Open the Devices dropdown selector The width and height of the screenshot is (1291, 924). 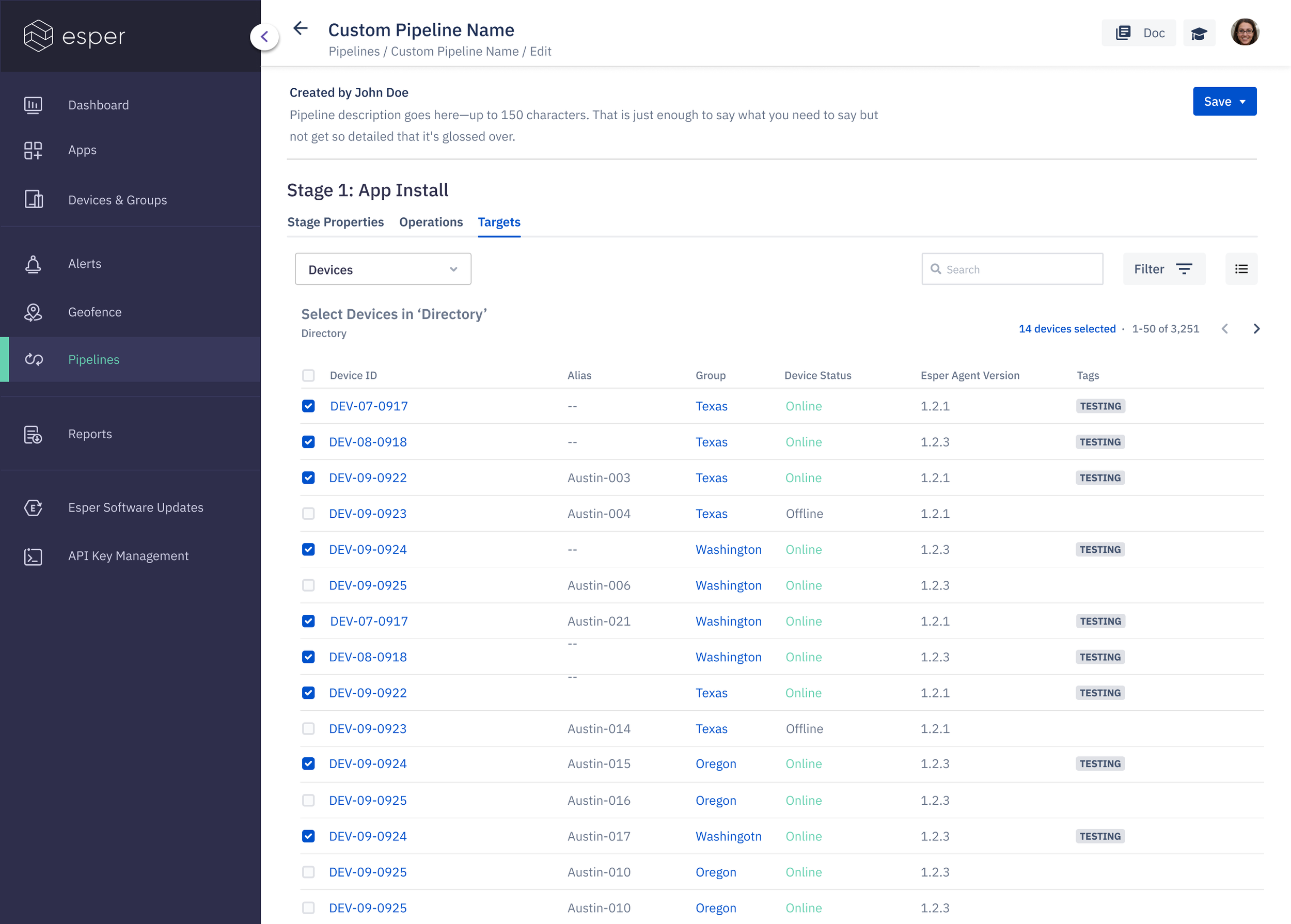[383, 269]
